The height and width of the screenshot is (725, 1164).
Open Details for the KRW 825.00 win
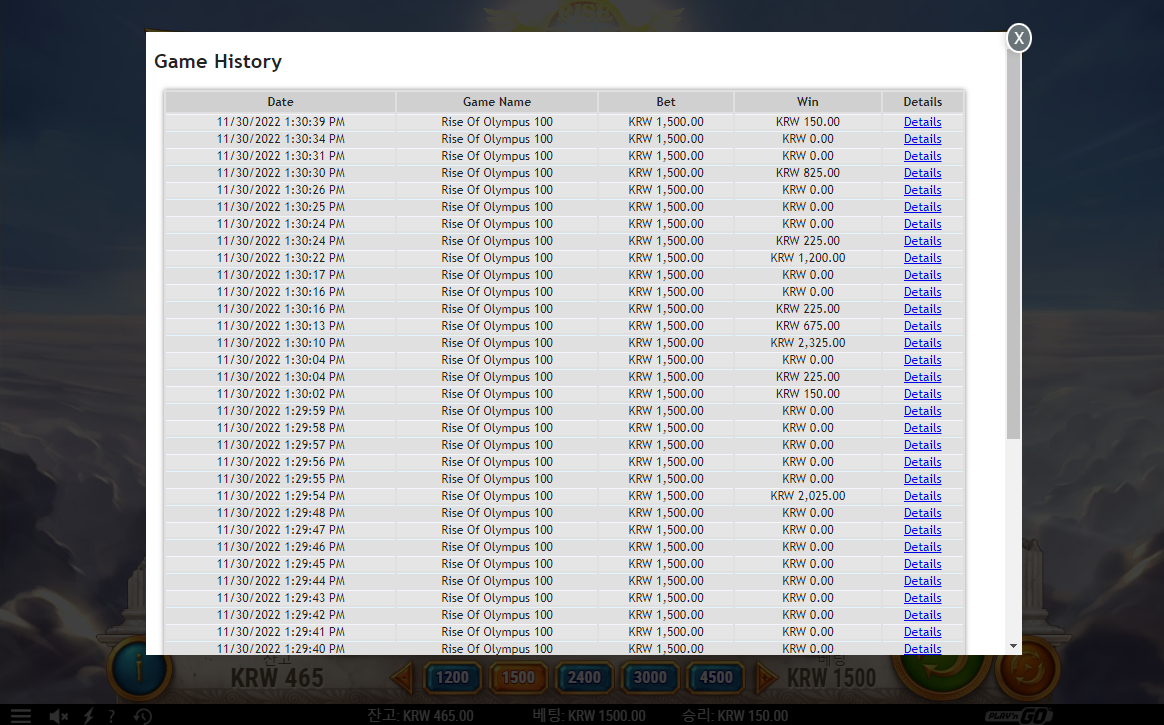pyautogui.click(x=923, y=173)
